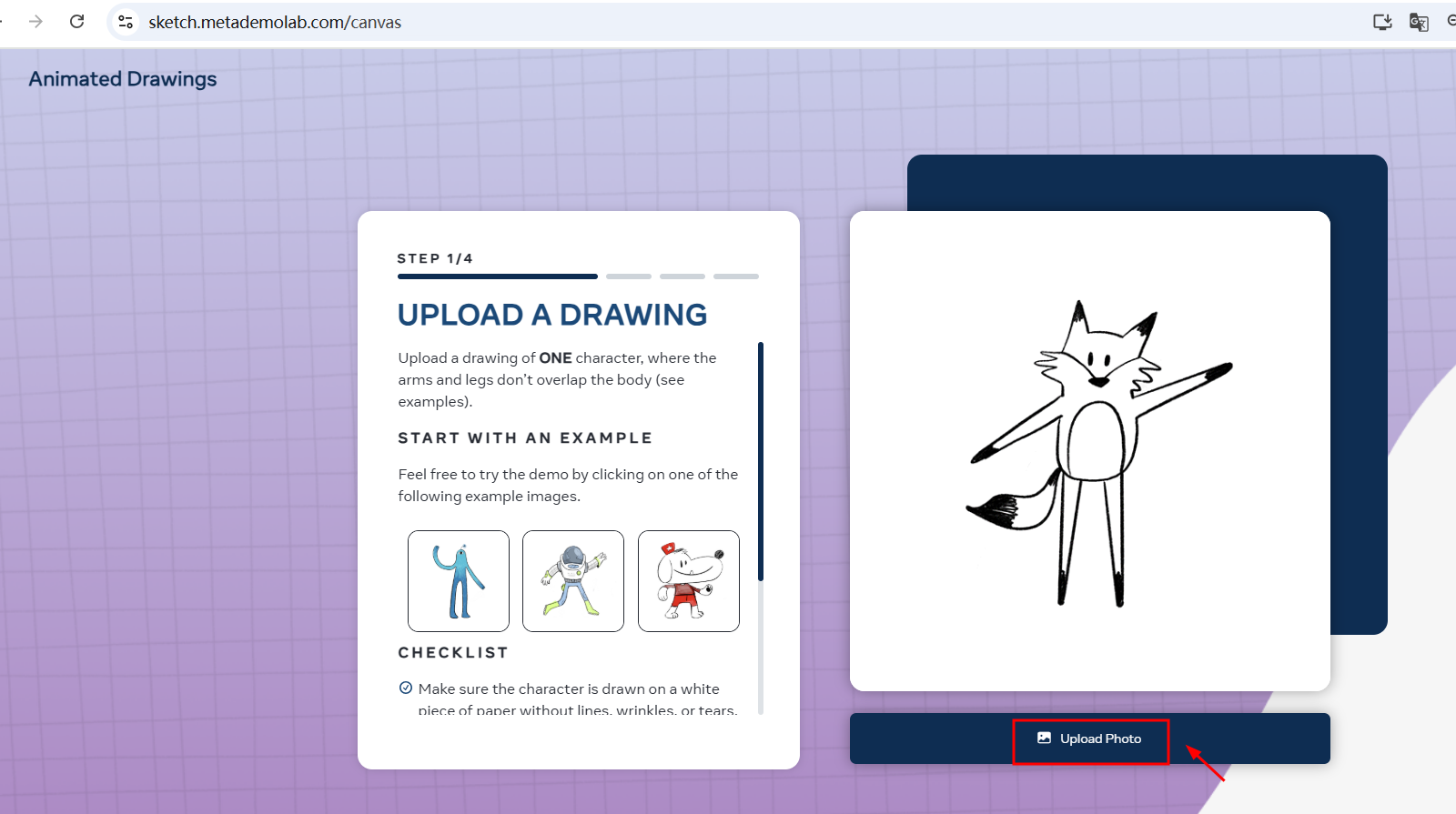
Task: Go forward with browser arrow icon
Action: 35,22
